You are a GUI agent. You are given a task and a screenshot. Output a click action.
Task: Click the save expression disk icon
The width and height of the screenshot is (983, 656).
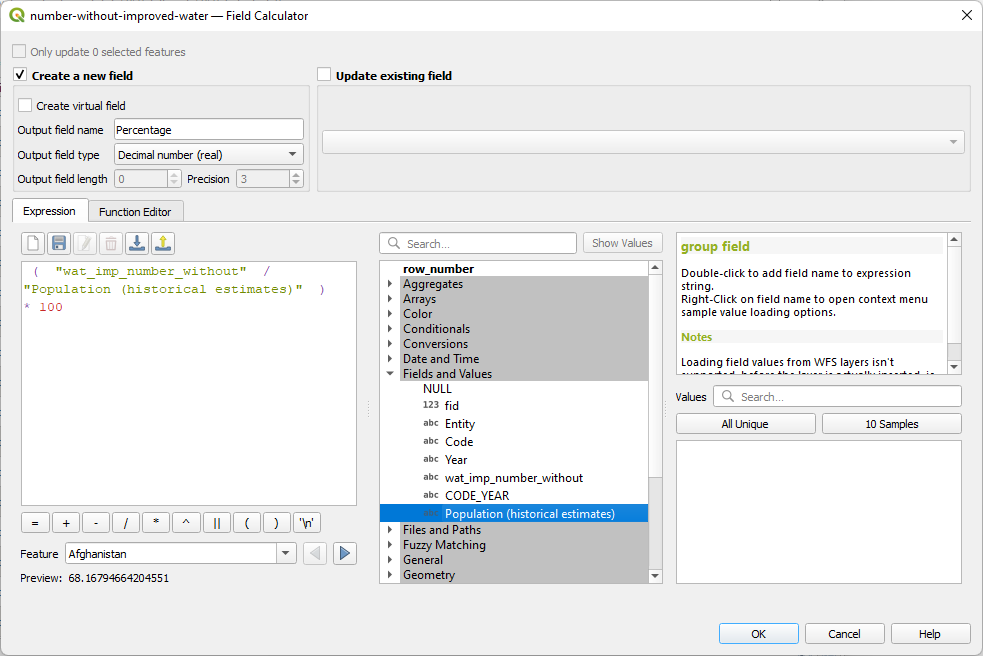coord(59,243)
